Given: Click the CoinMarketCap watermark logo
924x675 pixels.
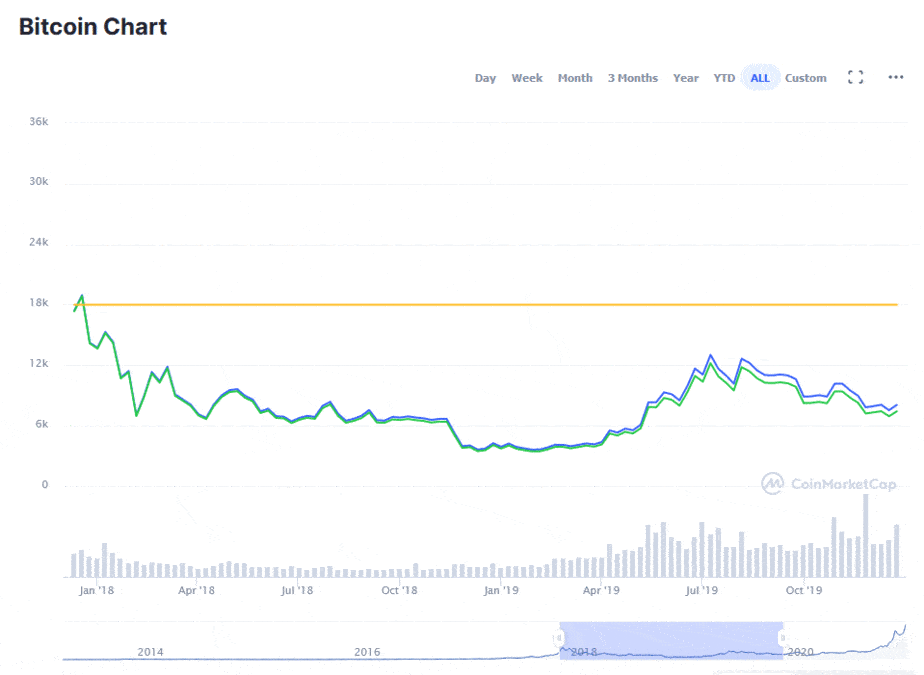Looking at the screenshot, I should (829, 484).
